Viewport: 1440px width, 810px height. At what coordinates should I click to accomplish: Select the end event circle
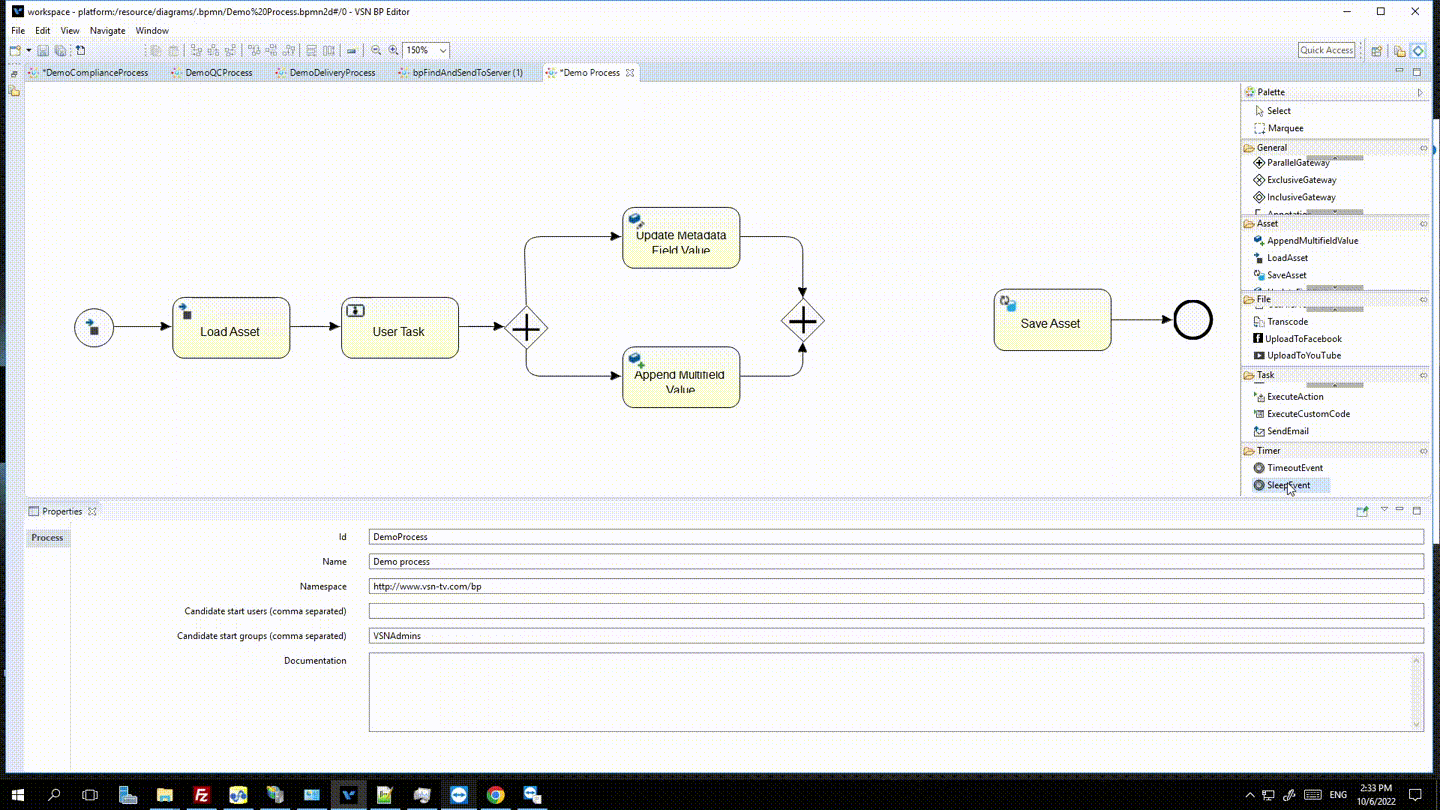point(1192,320)
